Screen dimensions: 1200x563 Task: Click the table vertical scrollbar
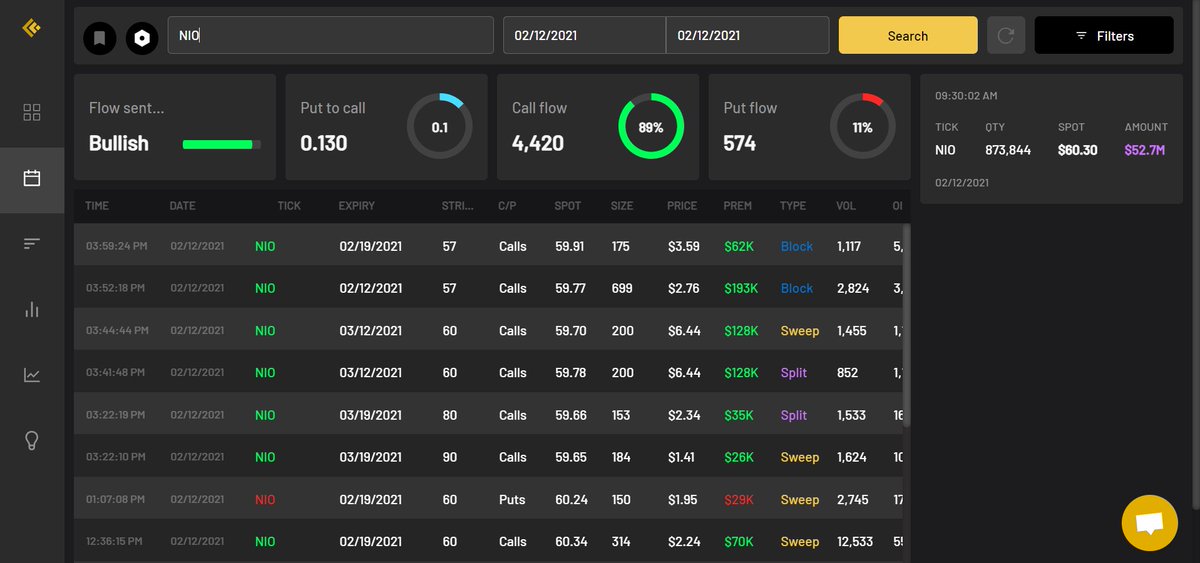click(x=906, y=325)
